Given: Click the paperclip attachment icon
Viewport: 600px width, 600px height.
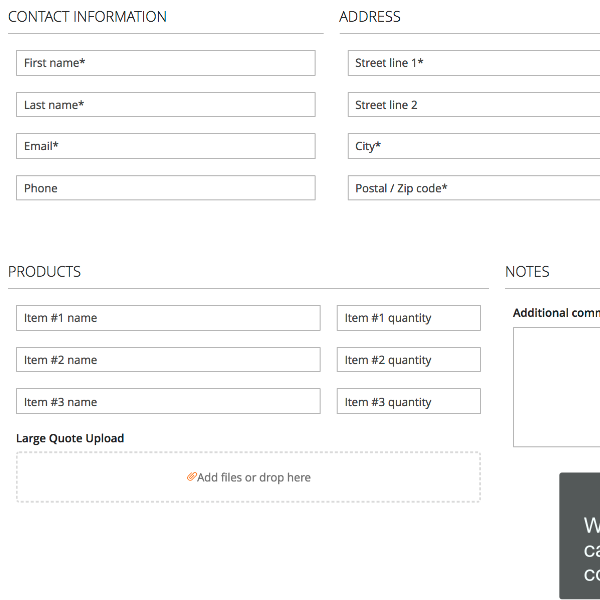Looking at the screenshot, I should pos(192,477).
